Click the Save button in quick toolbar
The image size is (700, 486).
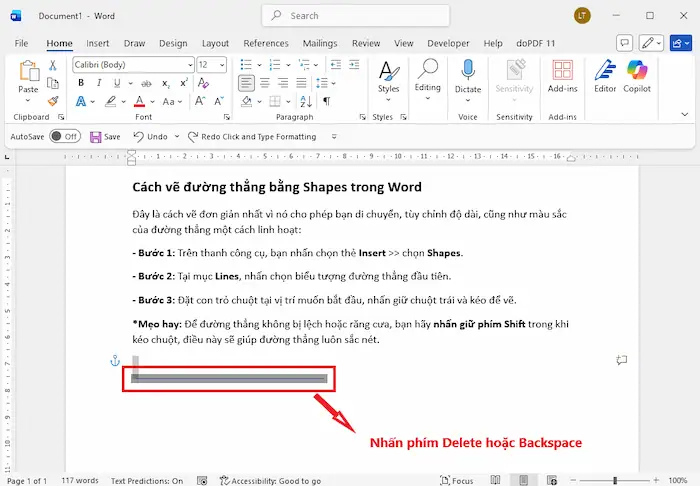click(104, 136)
